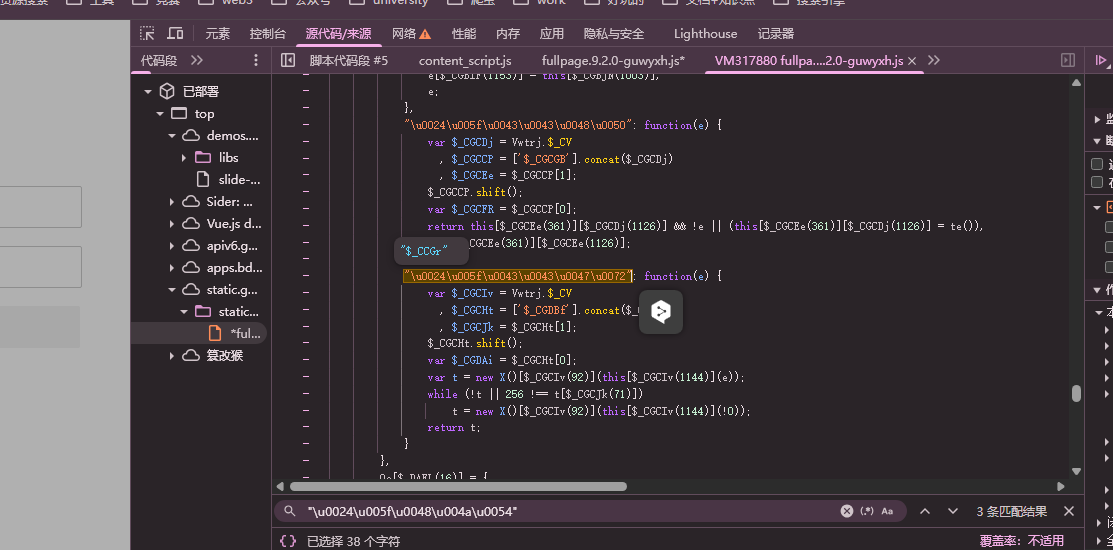Select the *ful... file in the tree

click(x=198, y=333)
